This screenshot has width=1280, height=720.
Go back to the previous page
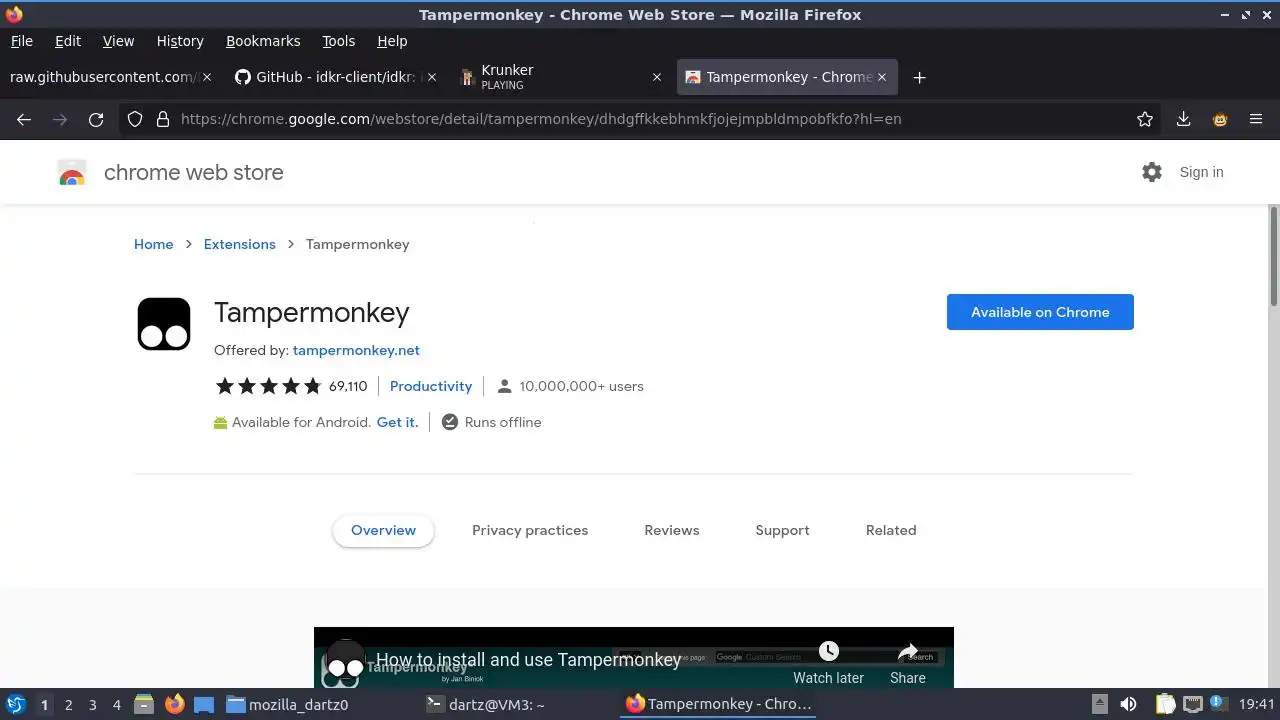(x=24, y=119)
